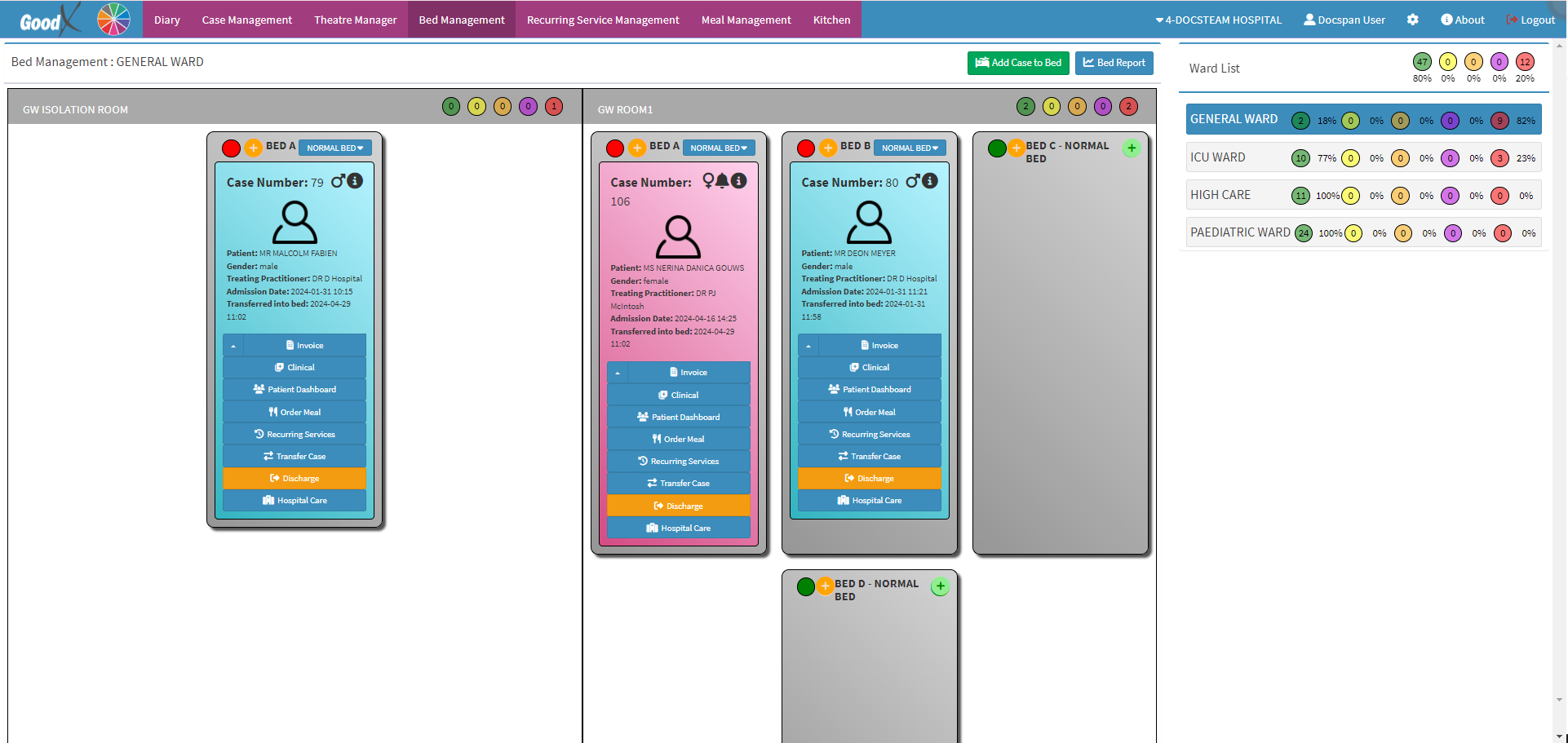
Task: Click info icon on case 79 card
Action: (x=355, y=181)
